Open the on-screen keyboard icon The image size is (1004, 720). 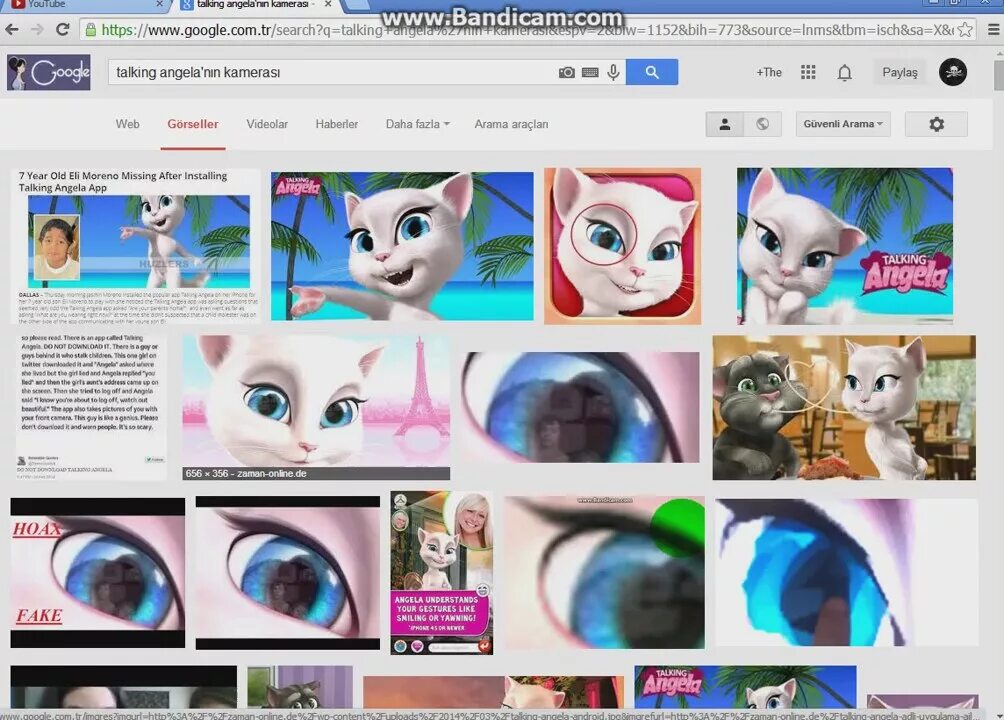590,72
